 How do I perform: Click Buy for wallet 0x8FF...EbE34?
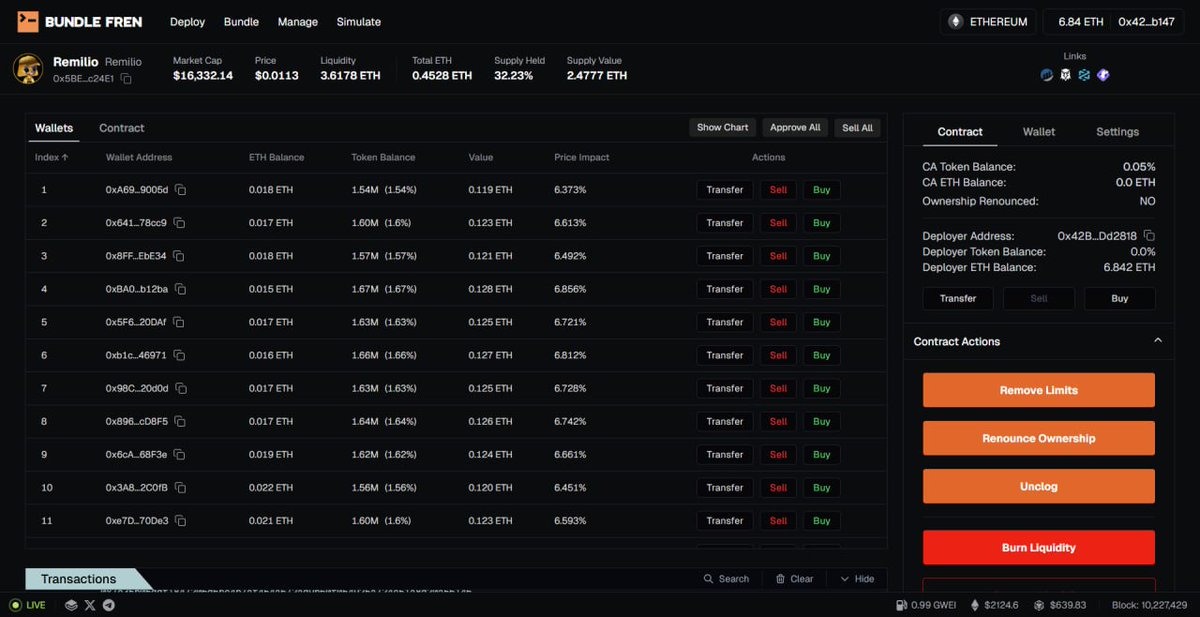point(821,256)
